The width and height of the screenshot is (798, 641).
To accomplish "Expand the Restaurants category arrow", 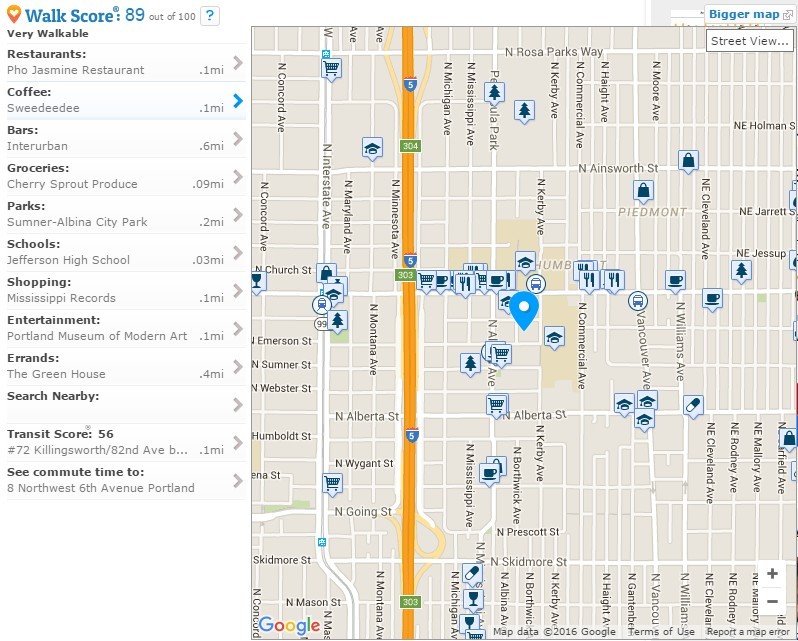I will (237, 63).
